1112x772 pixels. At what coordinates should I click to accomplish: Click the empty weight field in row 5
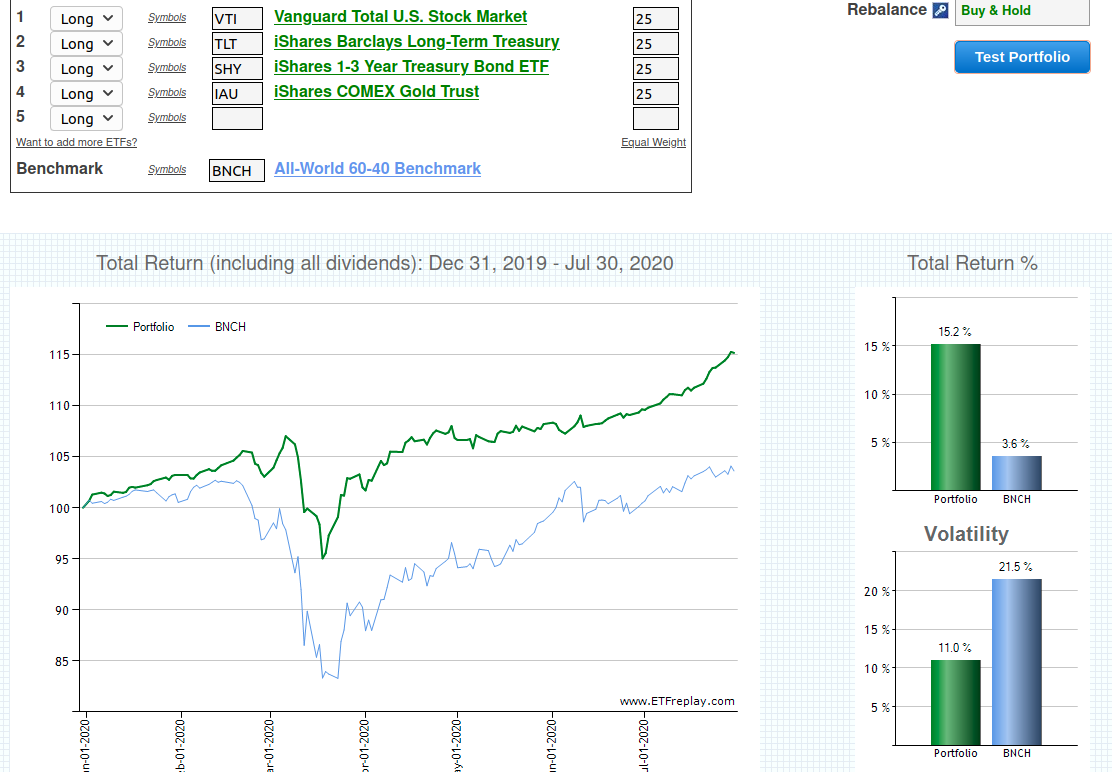click(x=655, y=118)
